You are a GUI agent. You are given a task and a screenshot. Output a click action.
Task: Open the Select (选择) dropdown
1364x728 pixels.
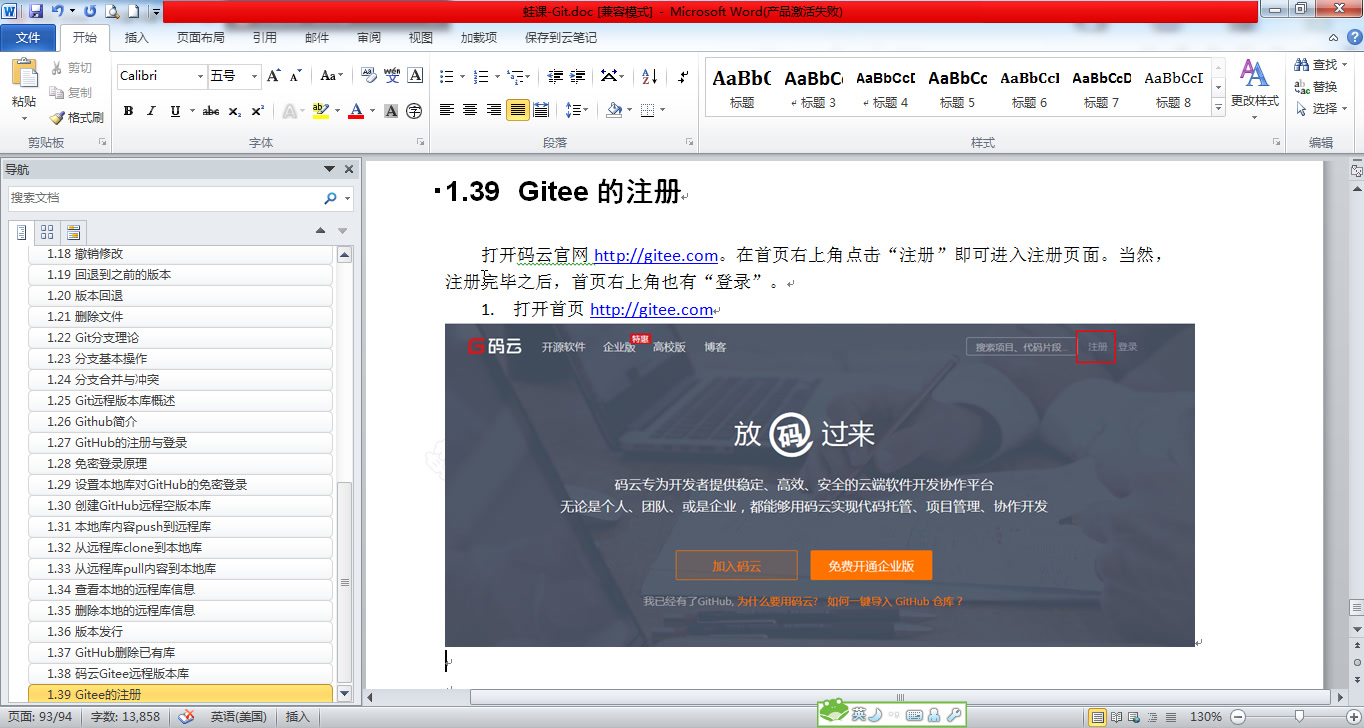(1319, 108)
